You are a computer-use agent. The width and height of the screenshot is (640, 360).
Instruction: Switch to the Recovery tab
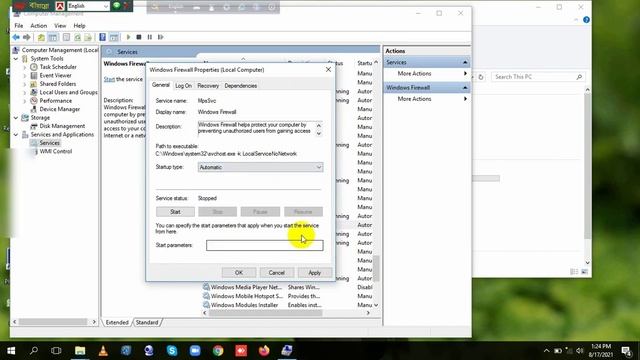(x=208, y=86)
